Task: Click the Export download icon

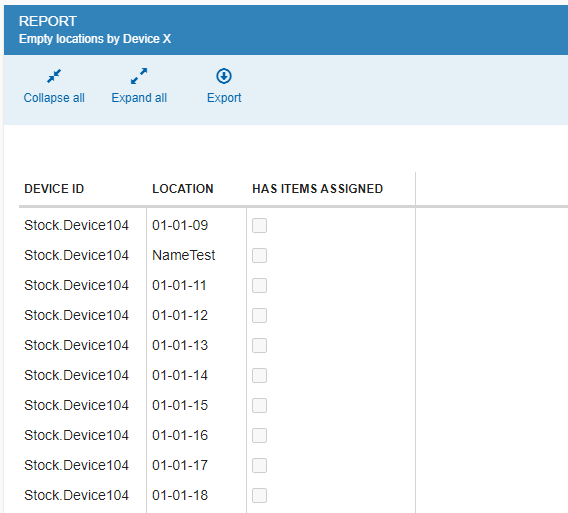Action: [224, 76]
